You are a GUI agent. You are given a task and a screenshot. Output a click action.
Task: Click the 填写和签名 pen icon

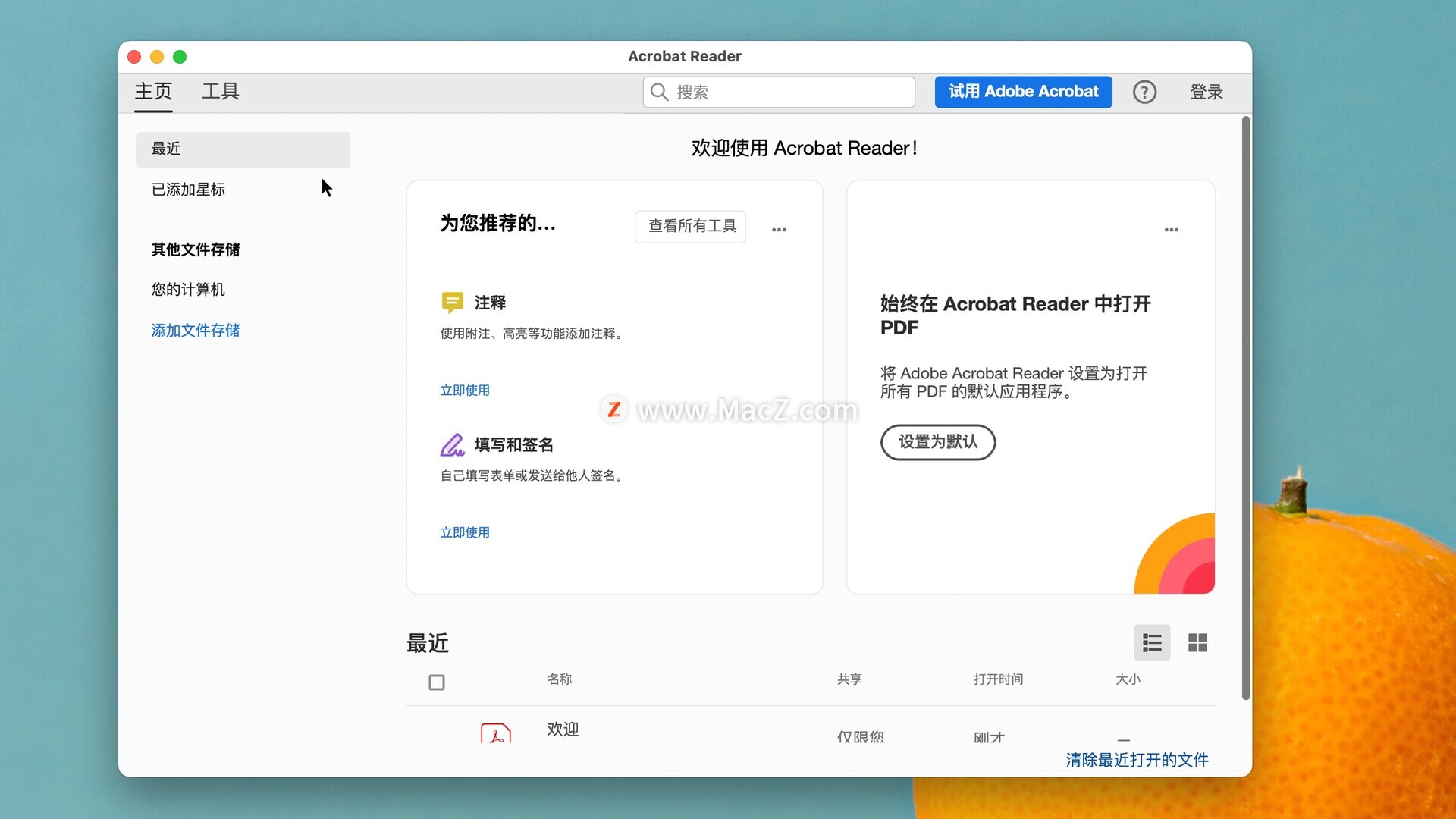pyautogui.click(x=452, y=444)
